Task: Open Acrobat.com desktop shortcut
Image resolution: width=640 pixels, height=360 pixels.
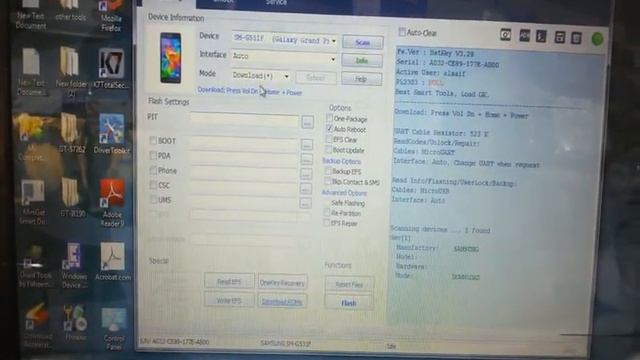Action: 113,261
